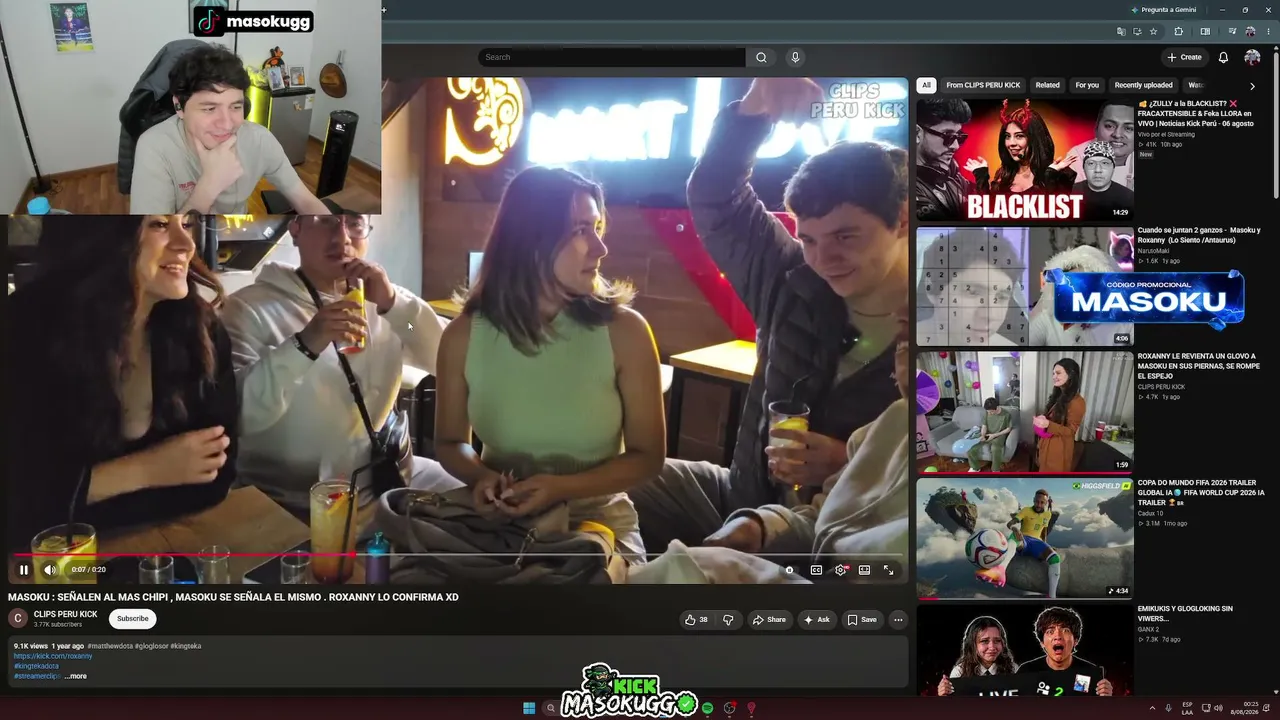Image resolution: width=1280 pixels, height=720 pixels.
Task: Open the Windows Start menu
Action: (x=529, y=708)
